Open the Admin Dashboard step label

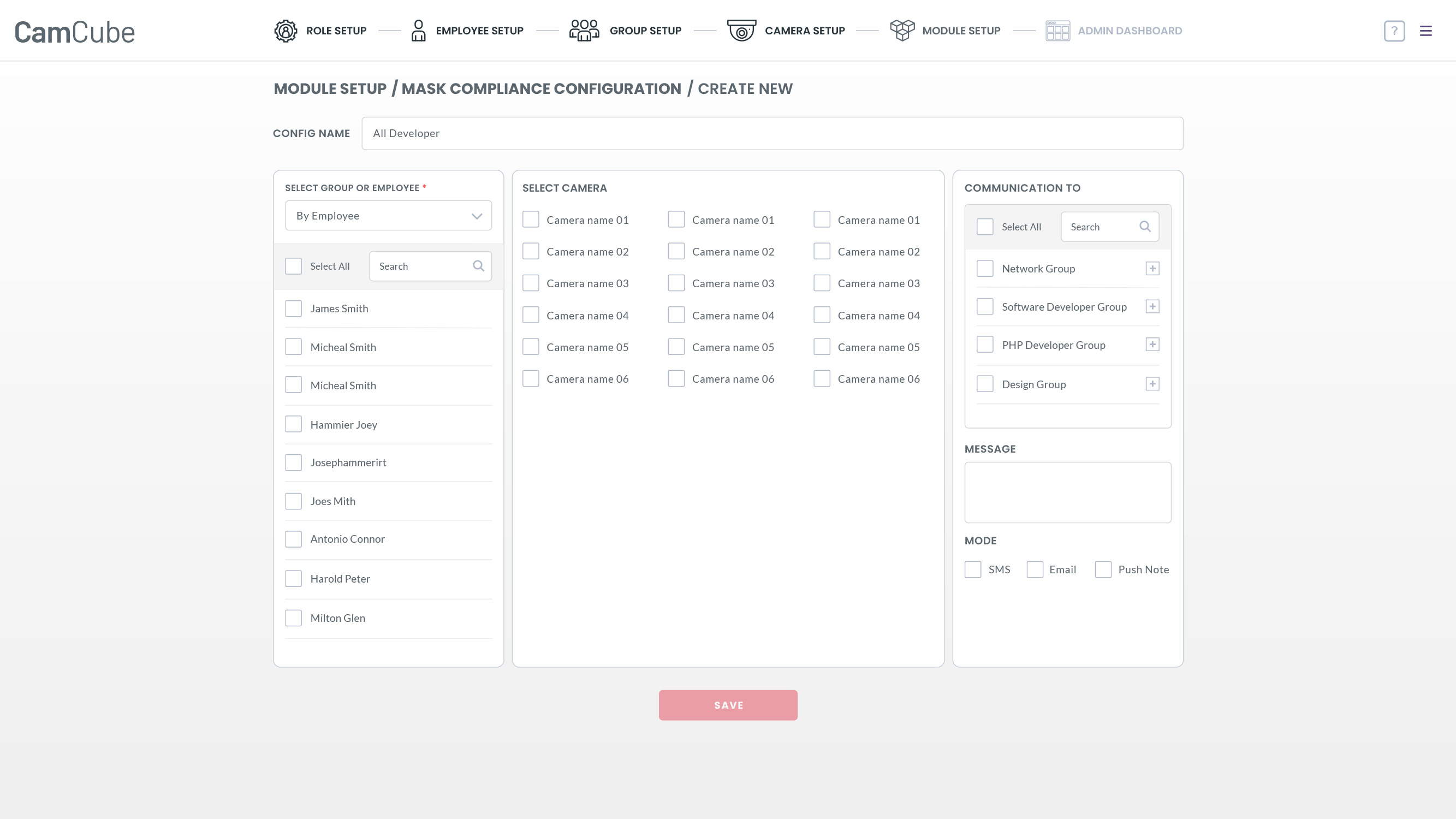click(x=1130, y=31)
